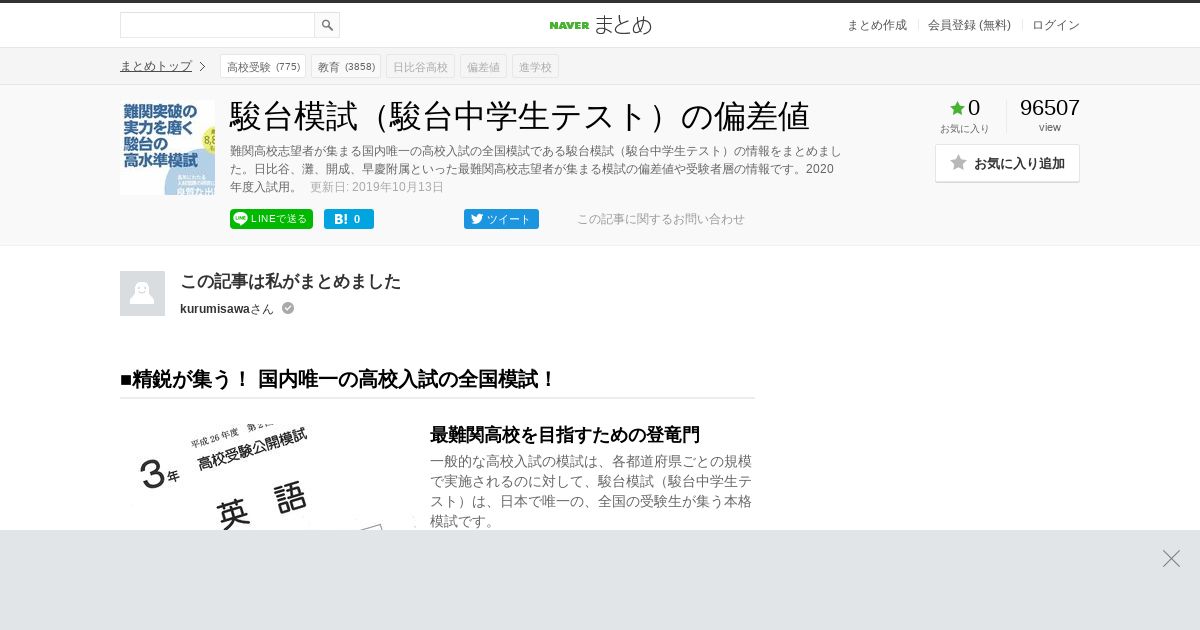Click the author avatar image
Image resolution: width=1200 pixels, height=630 pixels.
(142, 293)
